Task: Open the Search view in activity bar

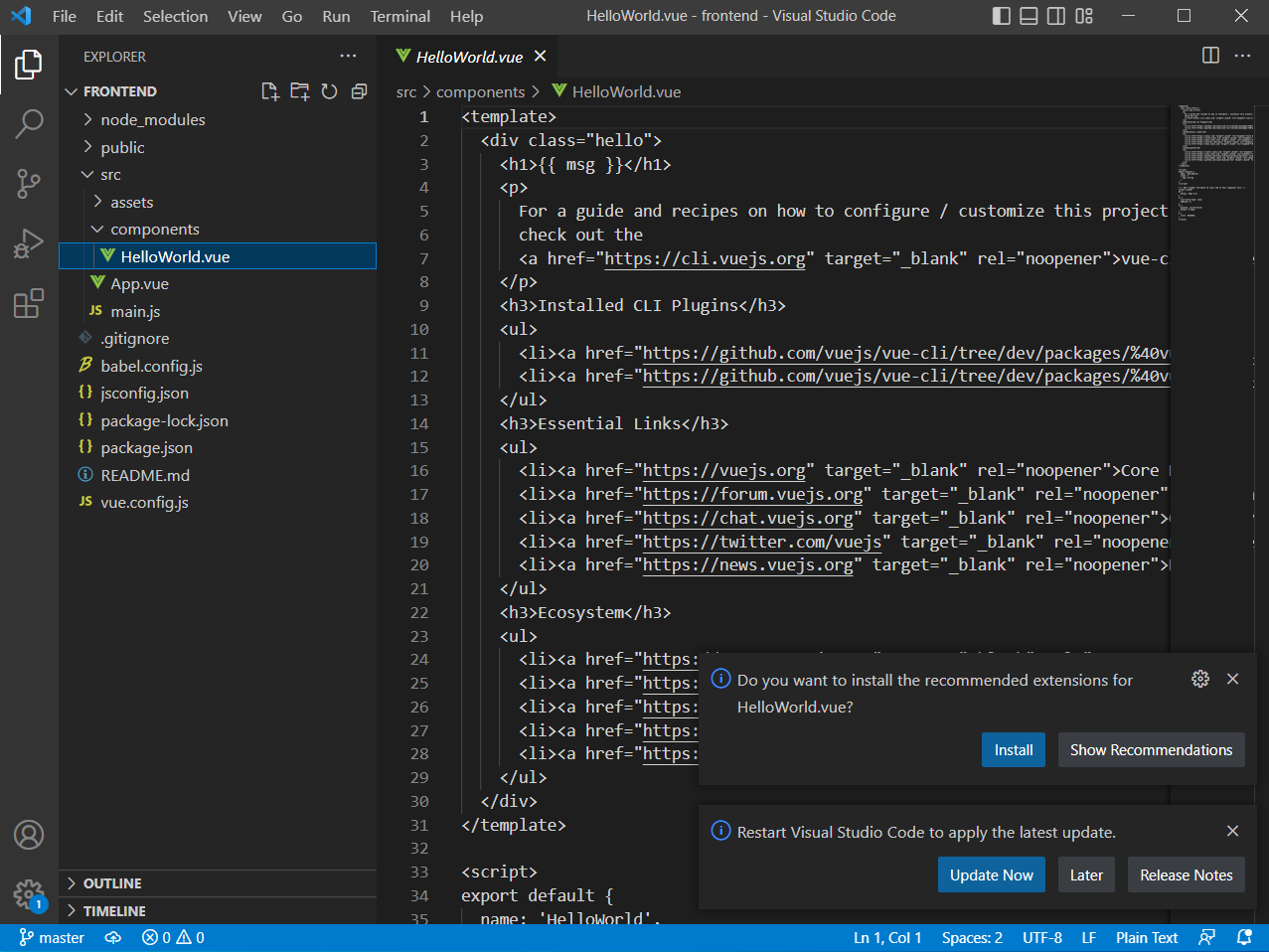Action: point(29,124)
